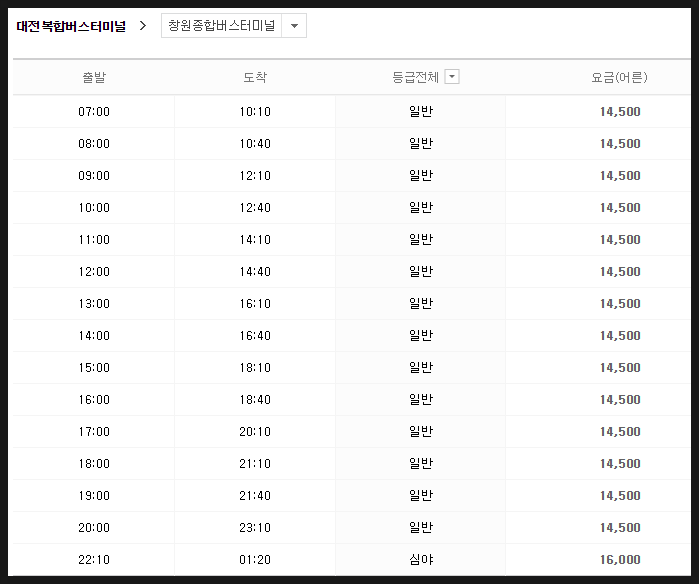Click the 도착 column header

[255, 77]
